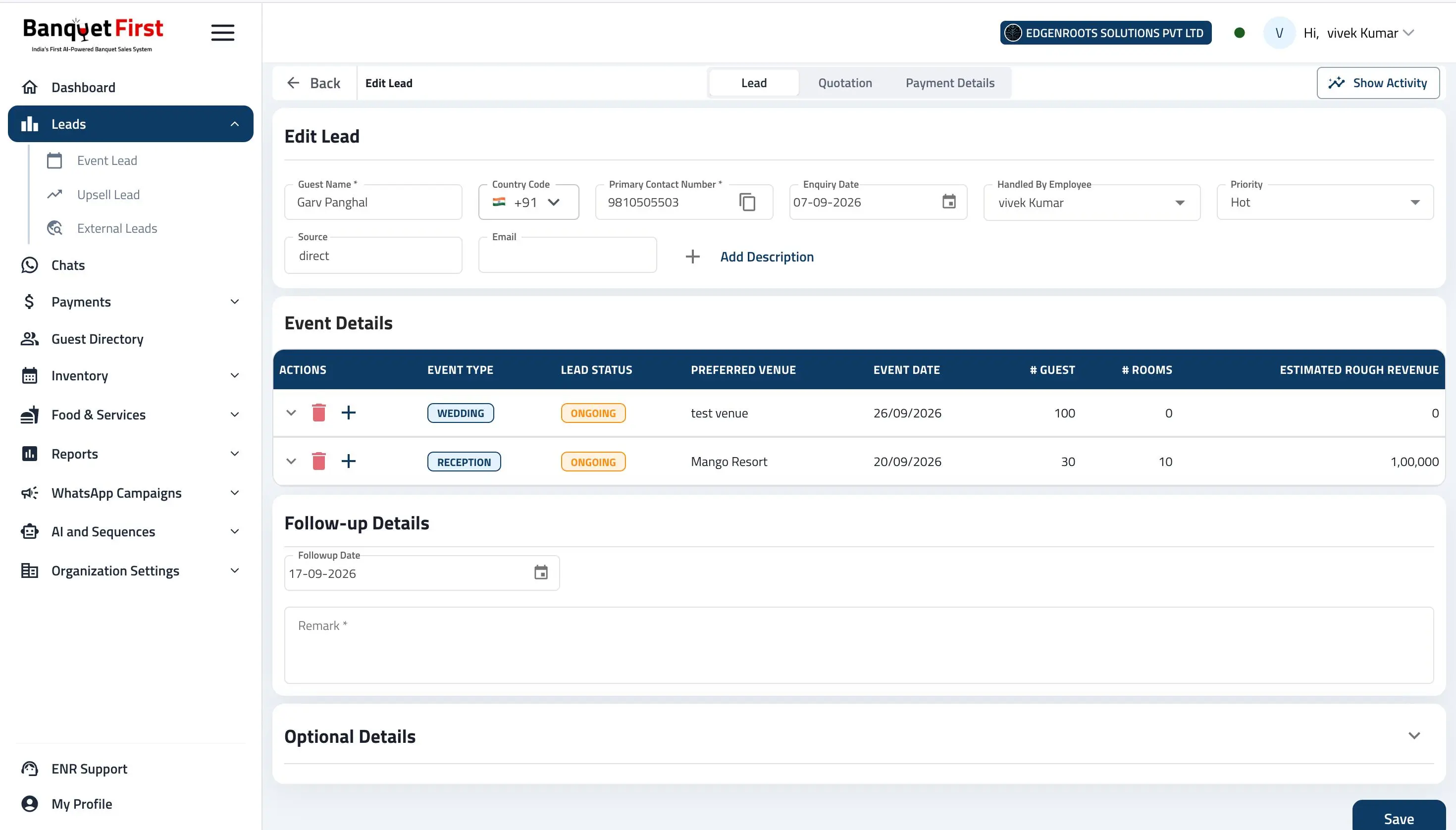1456x830 pixels.
Task: Expand the Payments sidebar menu
Action: pyautogui.click(x=234, y=302)
